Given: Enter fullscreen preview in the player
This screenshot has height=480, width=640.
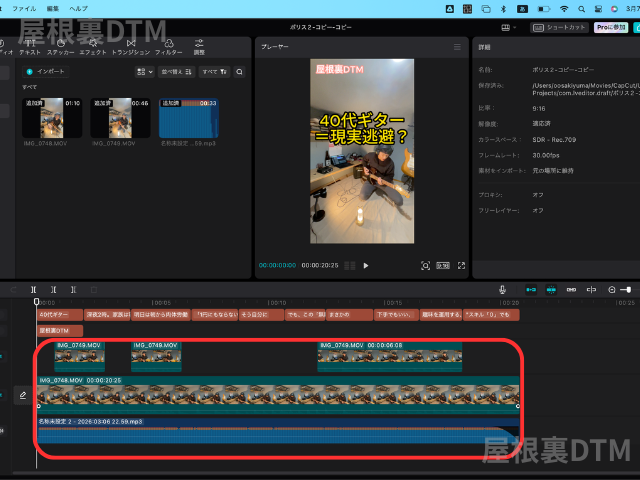Looking at the screenshot, I should [461, 266].
